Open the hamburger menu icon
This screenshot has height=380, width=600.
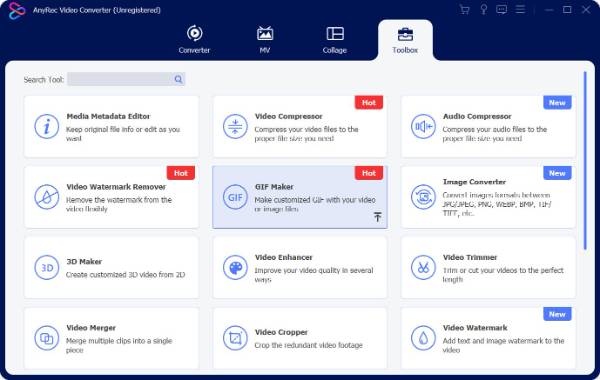pos(520,9)
